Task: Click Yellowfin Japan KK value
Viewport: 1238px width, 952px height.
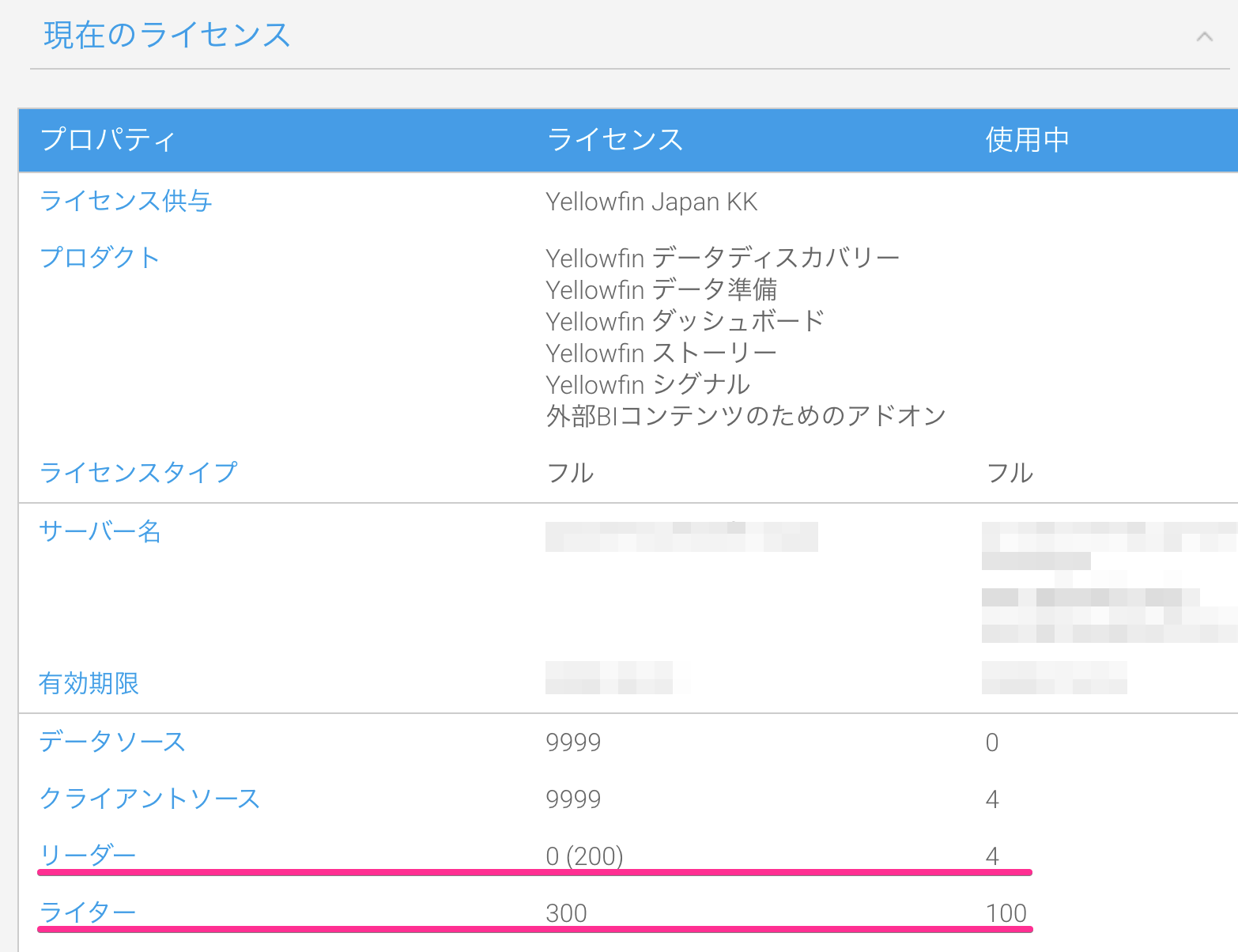Action: click(x=651, y=202)
